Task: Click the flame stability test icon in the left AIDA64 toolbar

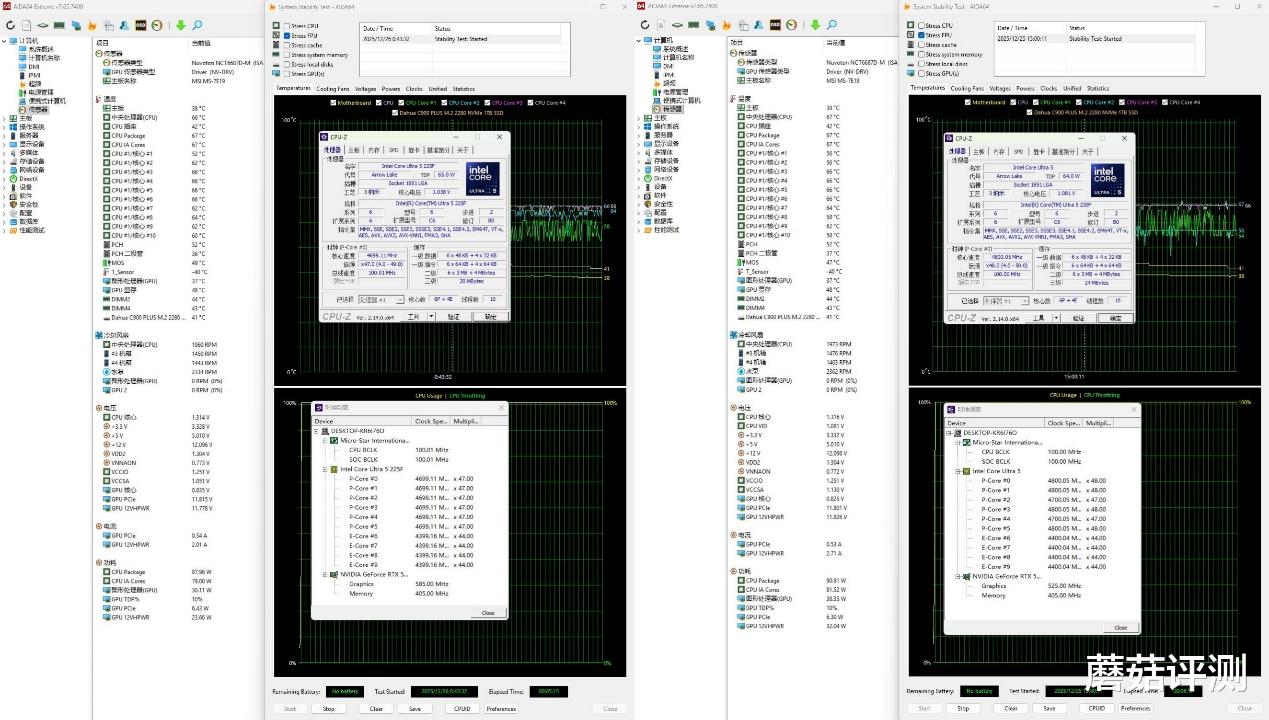Action: (x=92, y=25)
